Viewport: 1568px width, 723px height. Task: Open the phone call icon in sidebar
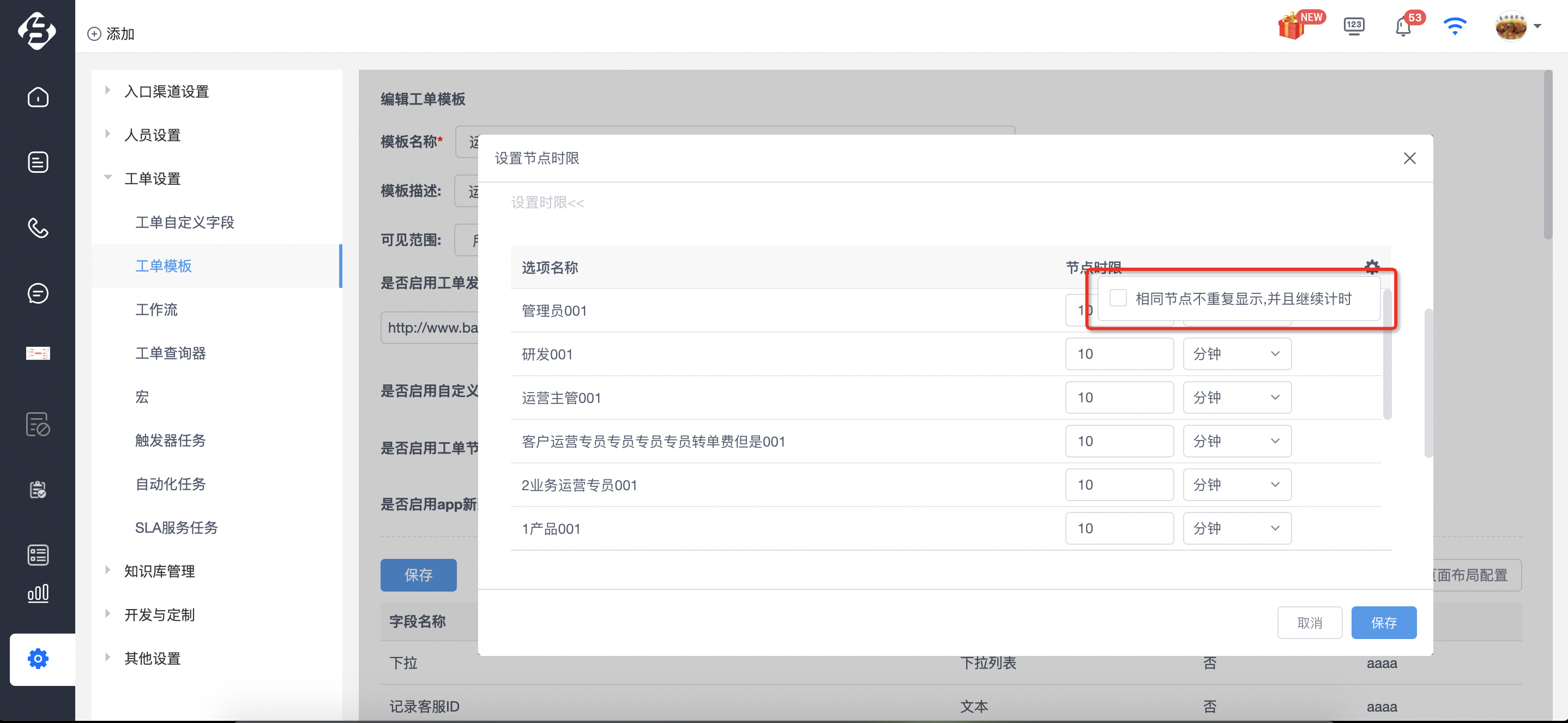click(x=38, y=227)
